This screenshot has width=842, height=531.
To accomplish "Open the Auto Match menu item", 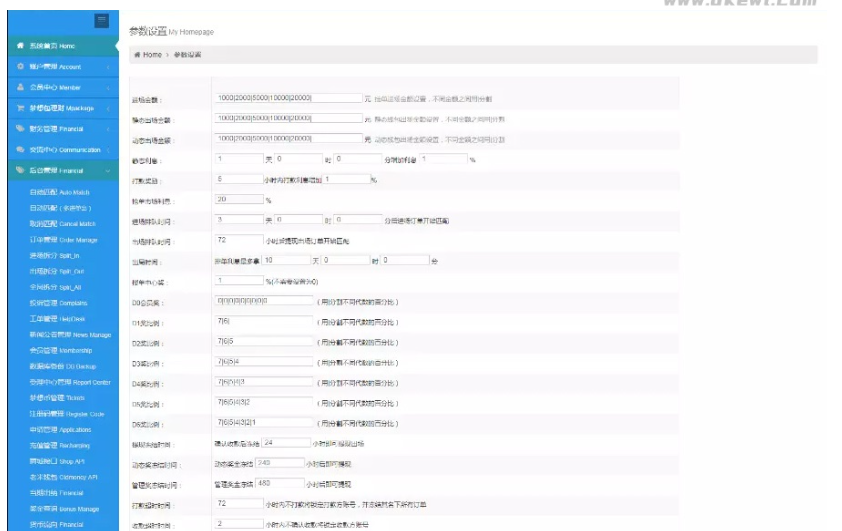I will 60,192.
